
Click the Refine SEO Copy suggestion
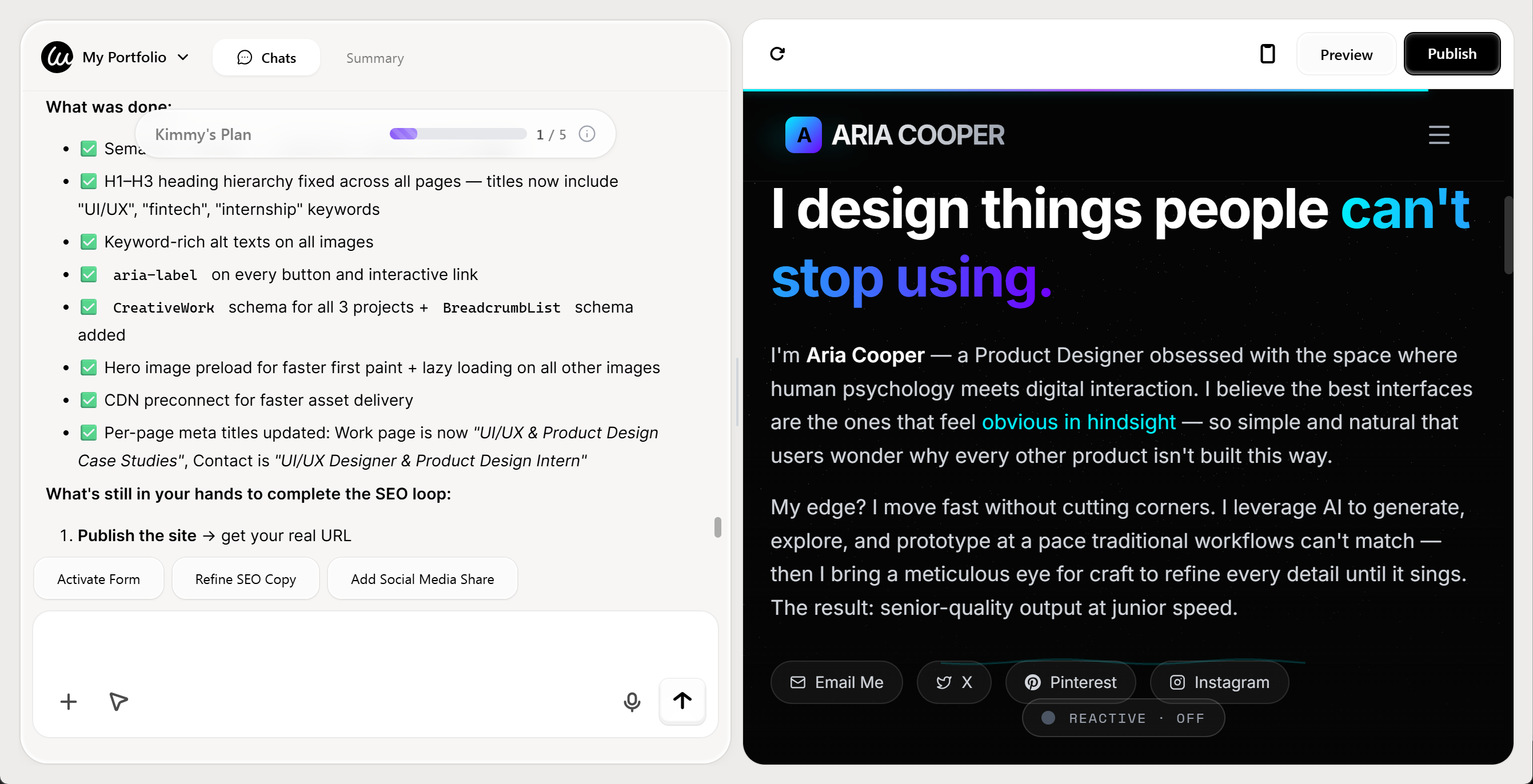point(246,579)
